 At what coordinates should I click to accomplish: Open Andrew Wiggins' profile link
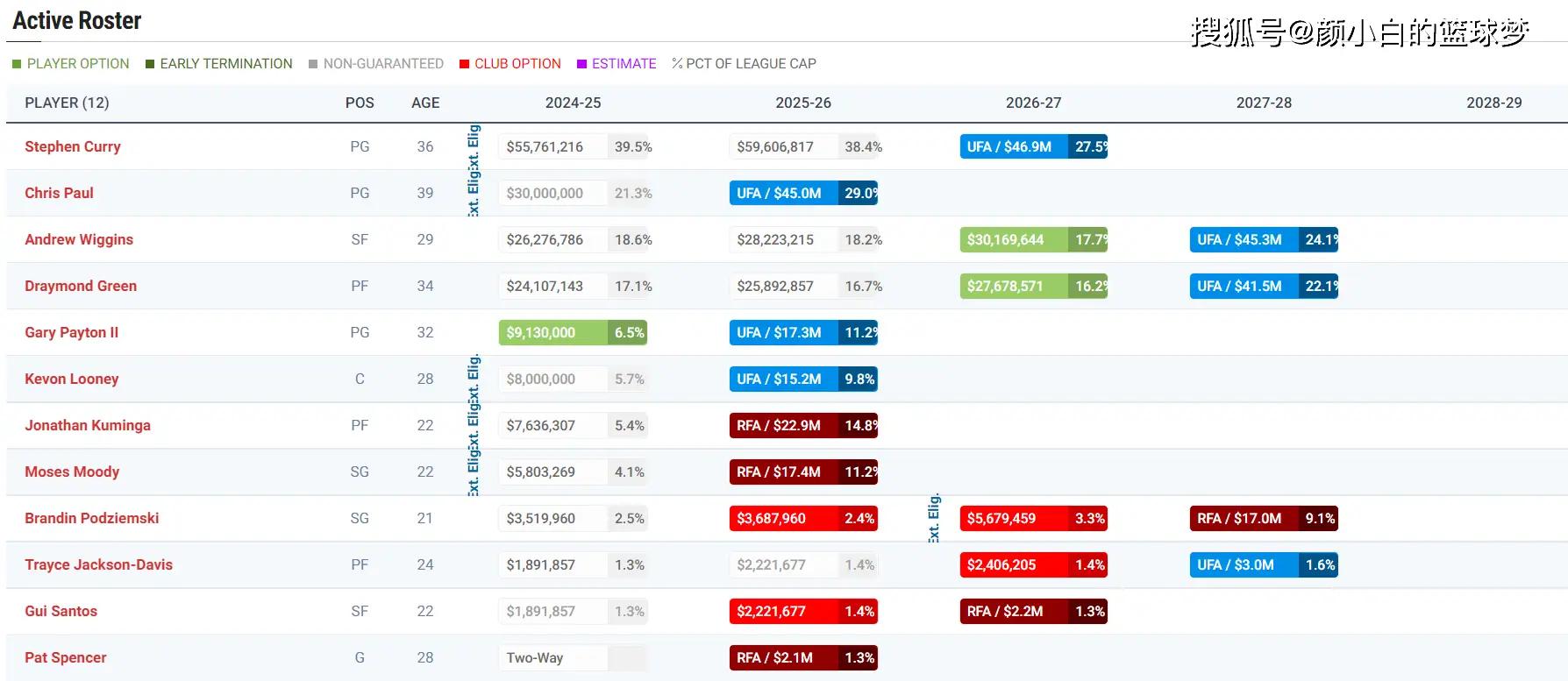[x=79, y=239]
